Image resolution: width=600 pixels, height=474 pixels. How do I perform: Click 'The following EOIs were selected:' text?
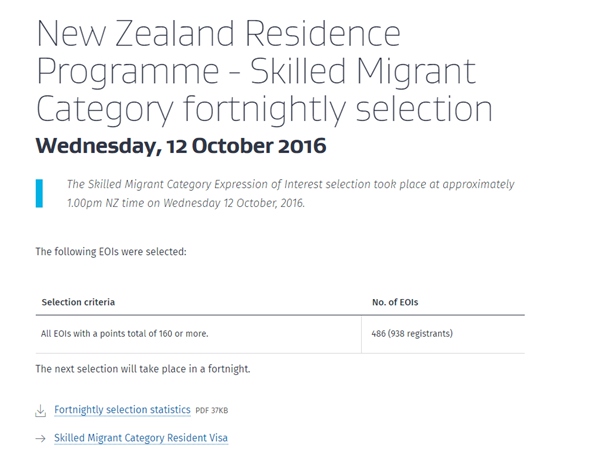pyautogui.click(x=110, y=252)
